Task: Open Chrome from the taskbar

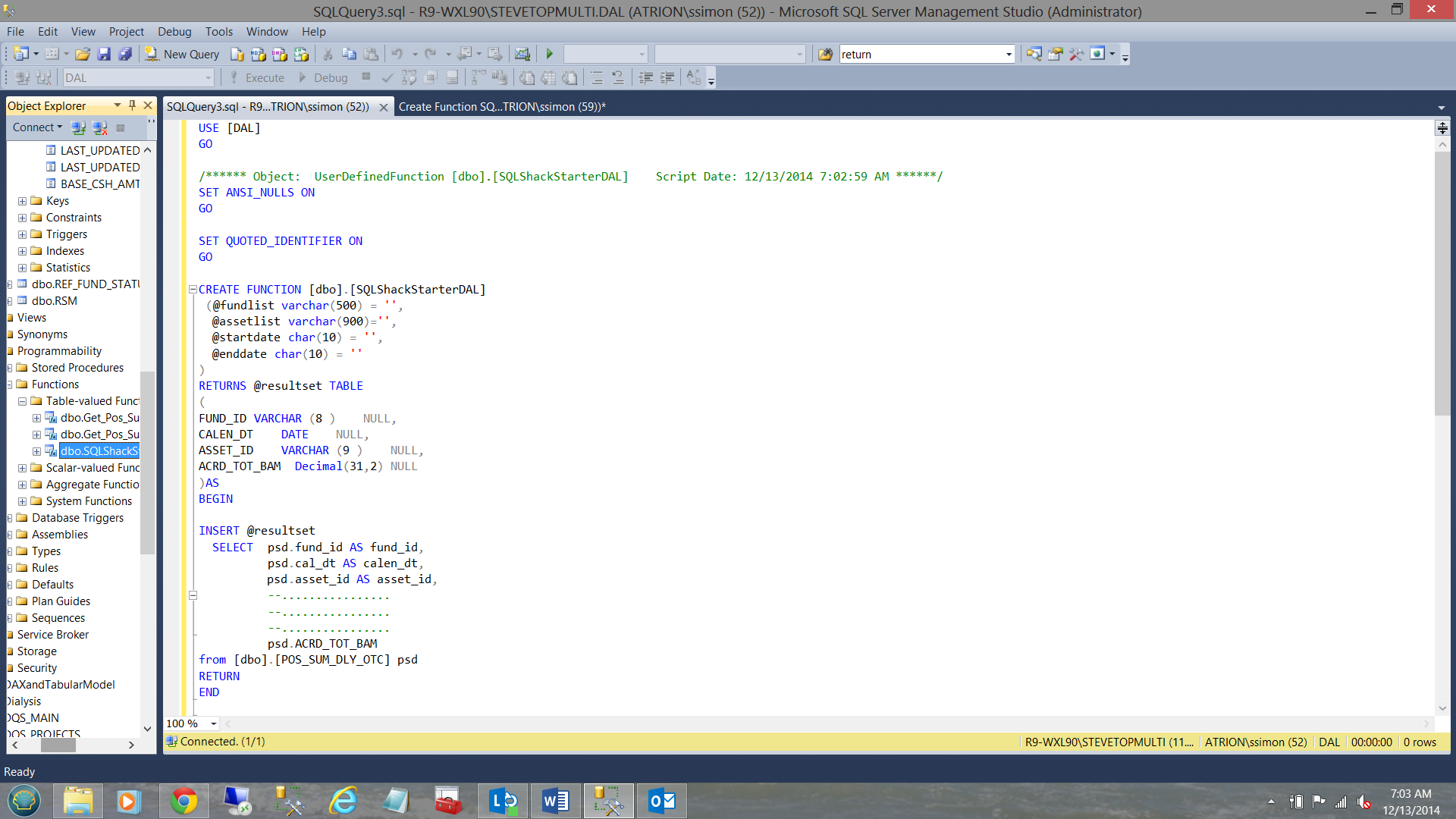Action: coord(184,801)
